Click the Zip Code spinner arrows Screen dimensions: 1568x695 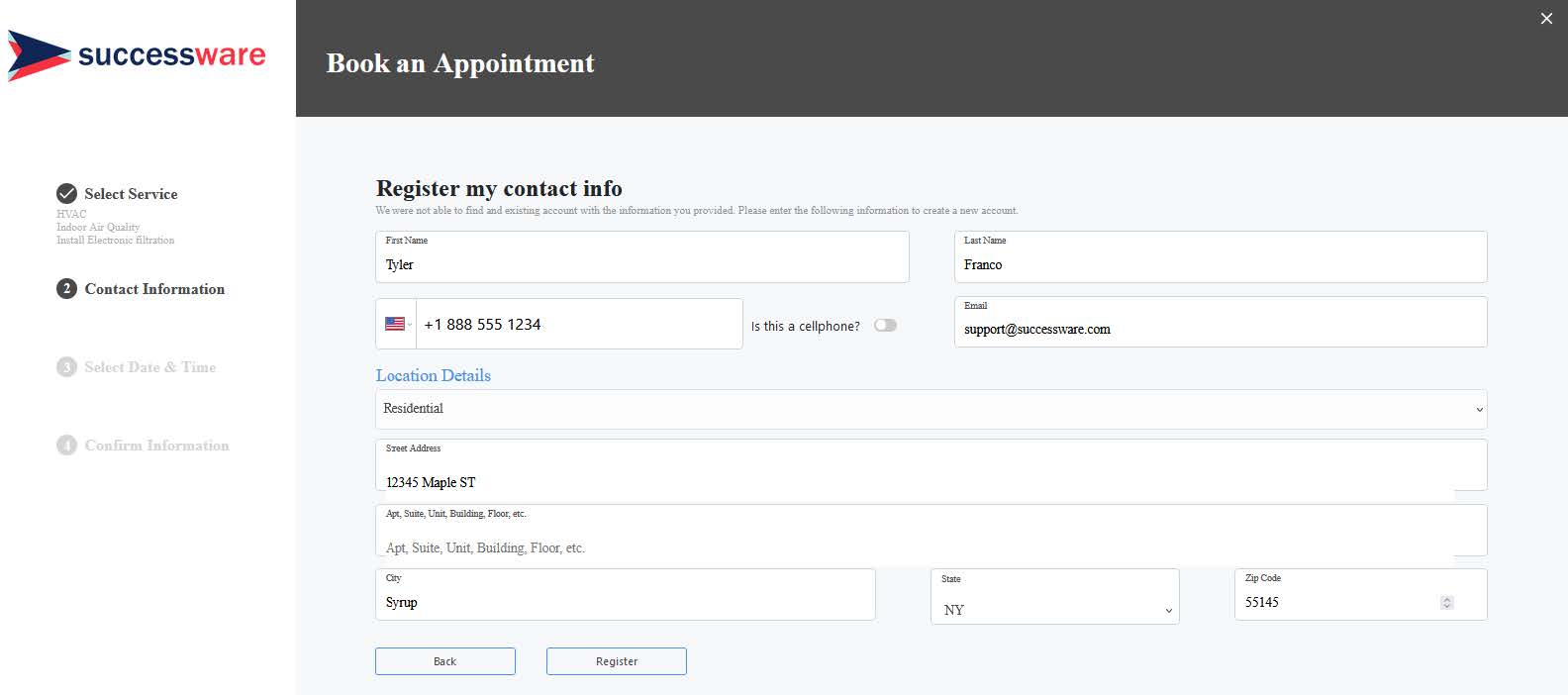click(x=1446, y=602)
